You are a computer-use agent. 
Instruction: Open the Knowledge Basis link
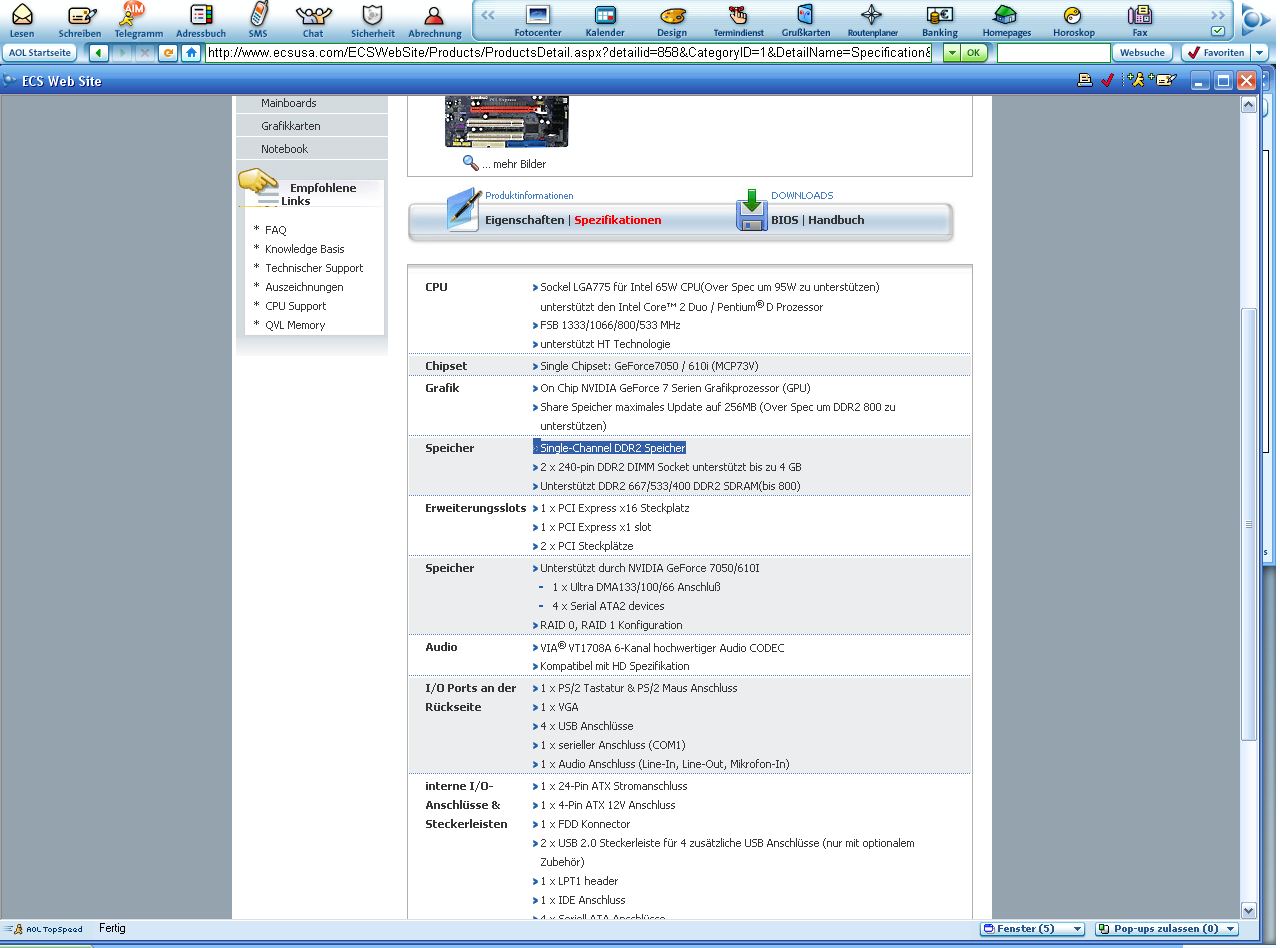click(305, 249)
